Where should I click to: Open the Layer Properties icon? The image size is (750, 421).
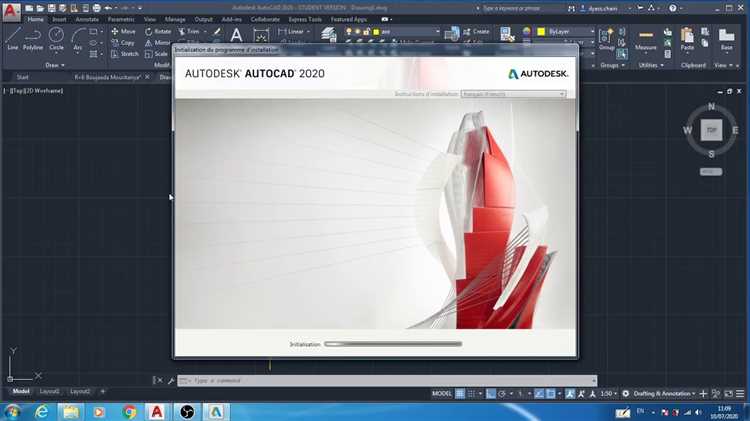329,34
